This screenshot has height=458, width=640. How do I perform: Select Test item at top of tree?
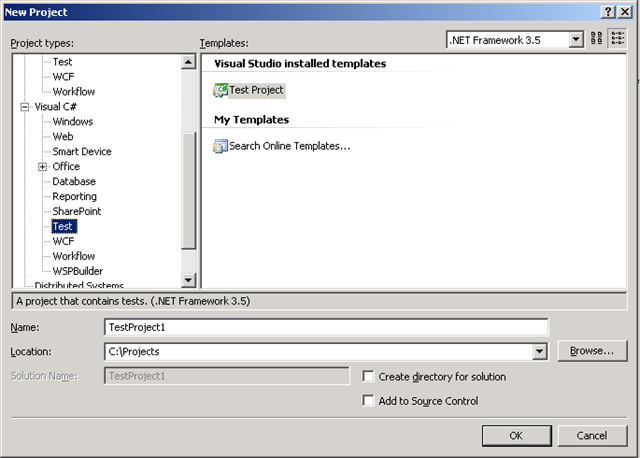(x=62, y=62)
